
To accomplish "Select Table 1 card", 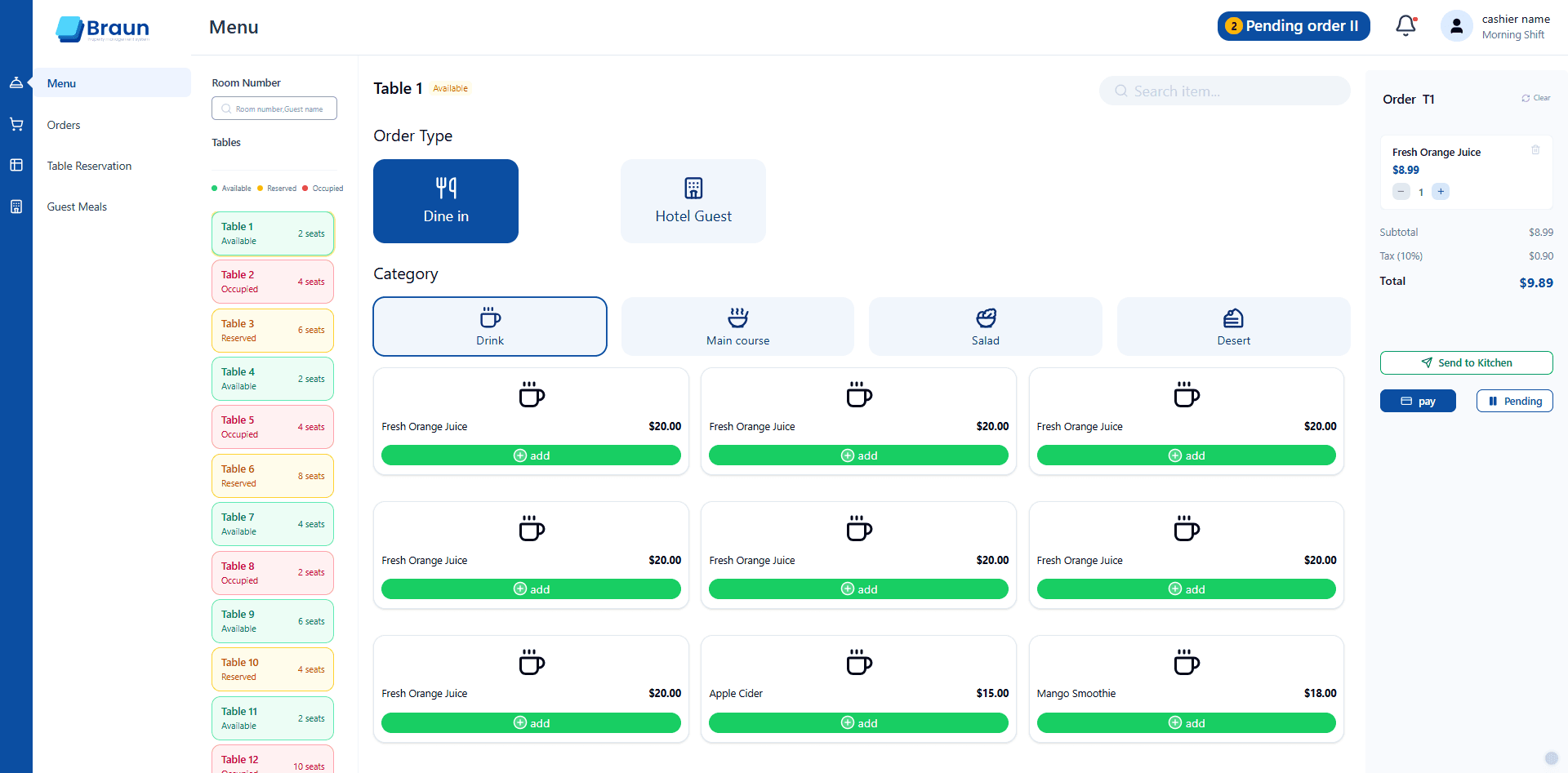I will pyautogui.click(x=273, y=233).
